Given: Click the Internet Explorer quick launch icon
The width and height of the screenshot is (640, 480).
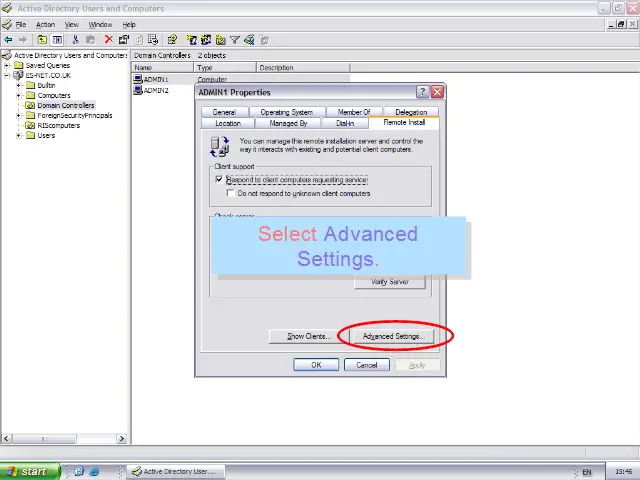Looking at the screenshot, I should (x=94, y=472).
